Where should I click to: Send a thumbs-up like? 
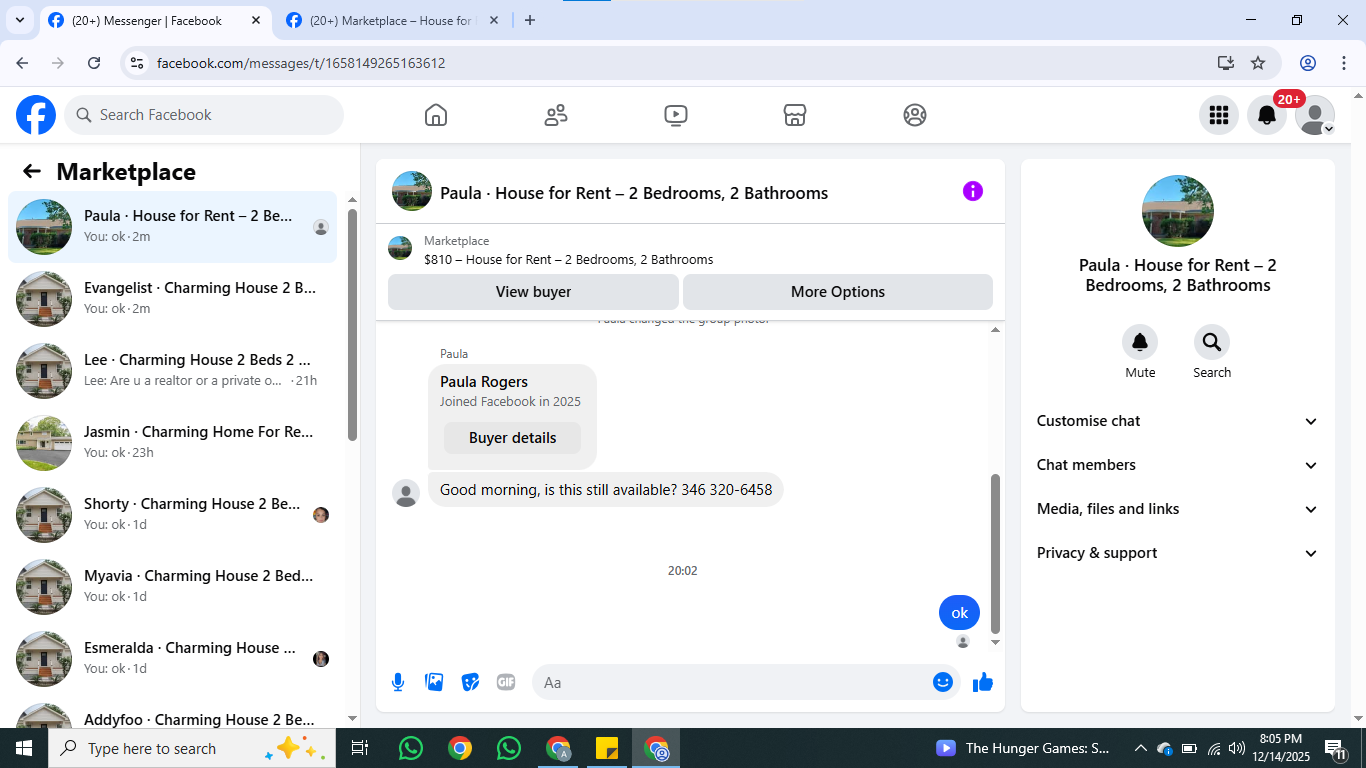983,682
